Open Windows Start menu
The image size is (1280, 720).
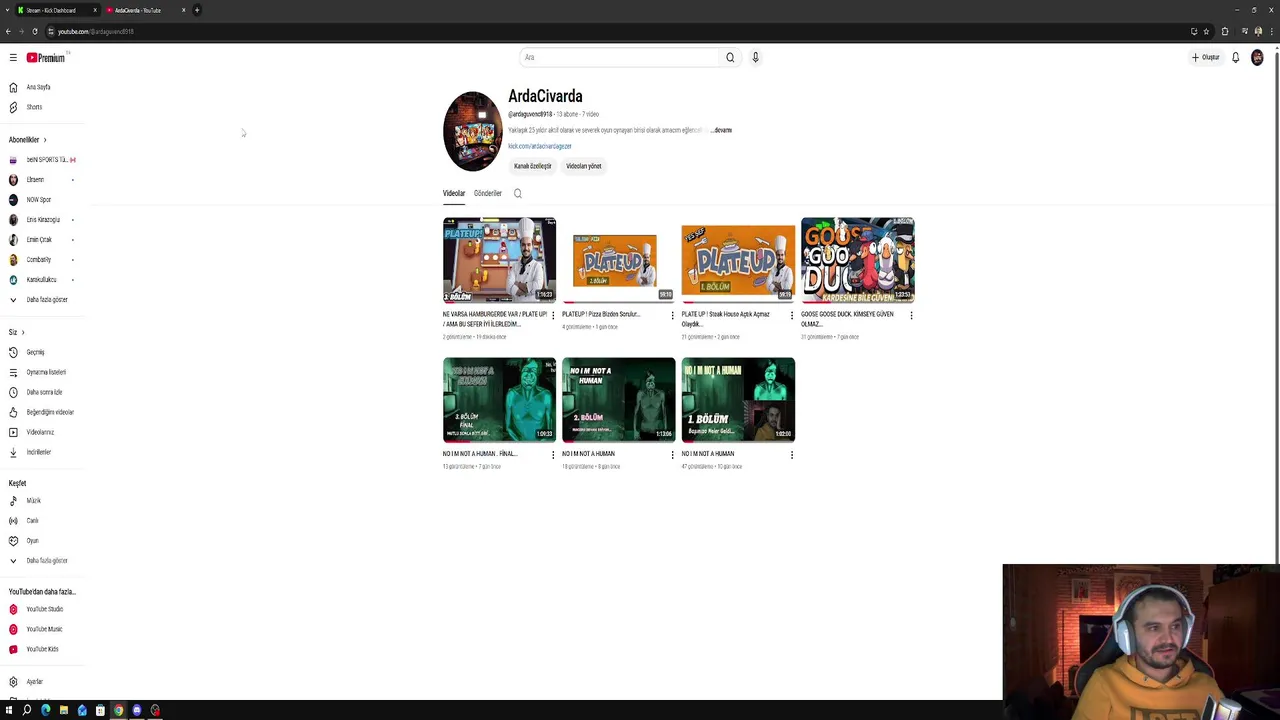point(9,710)
